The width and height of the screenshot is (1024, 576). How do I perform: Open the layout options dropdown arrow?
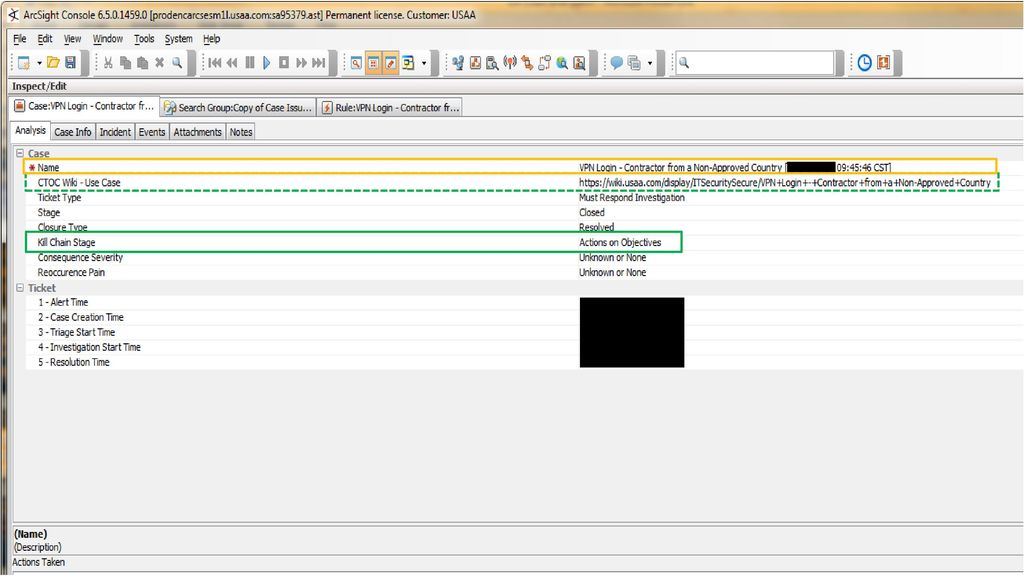[x=424, y=63]
